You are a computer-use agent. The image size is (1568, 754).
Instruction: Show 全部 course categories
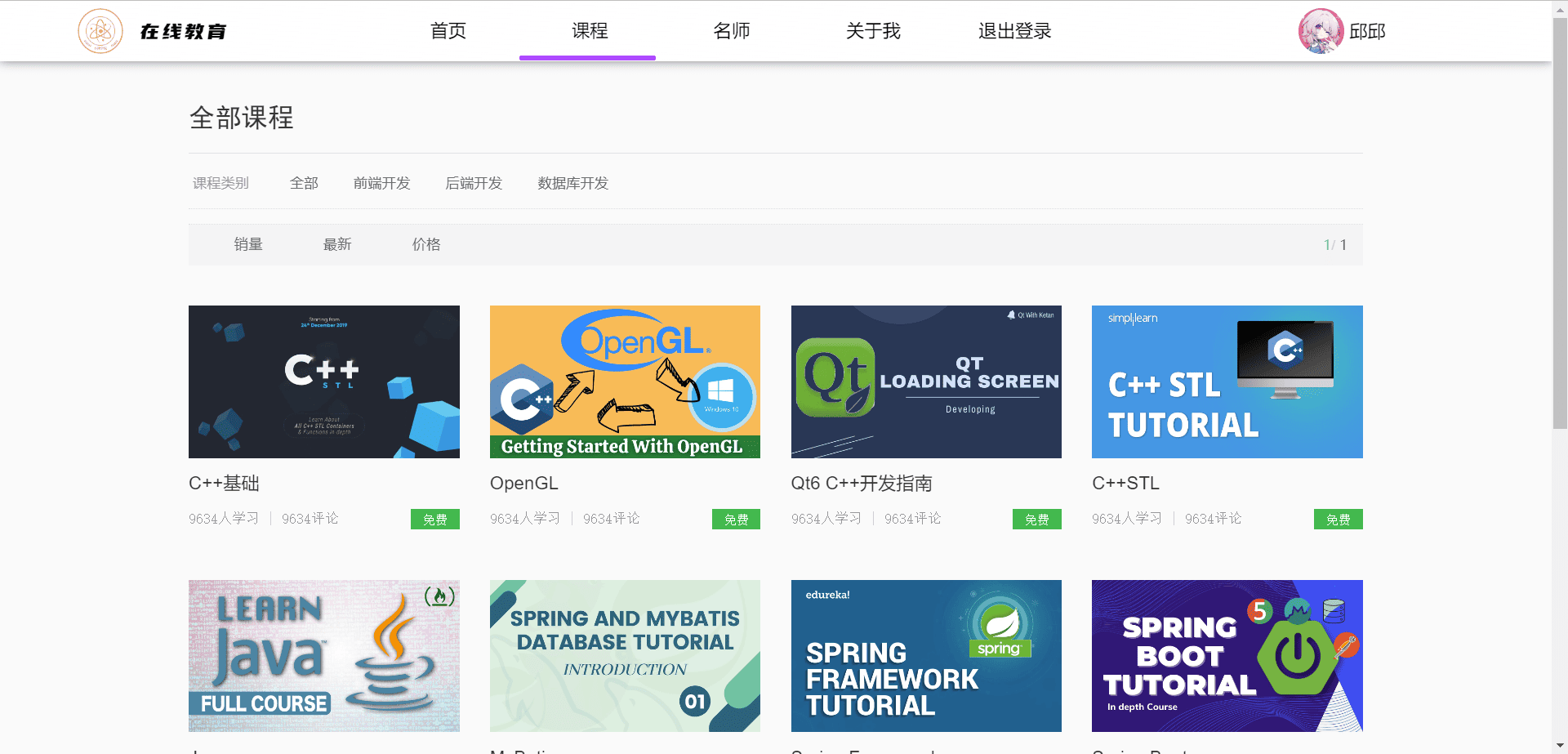pos(304,183)
